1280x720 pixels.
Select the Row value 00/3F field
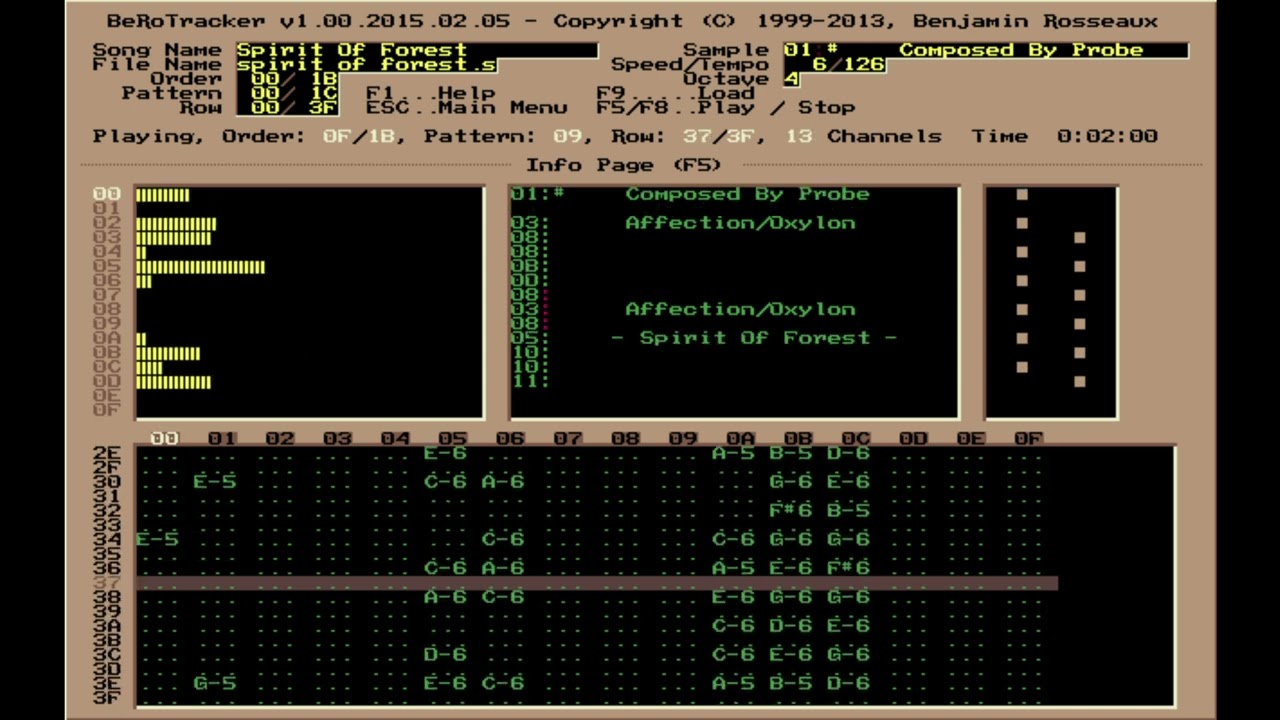click(x=287, y=107)
